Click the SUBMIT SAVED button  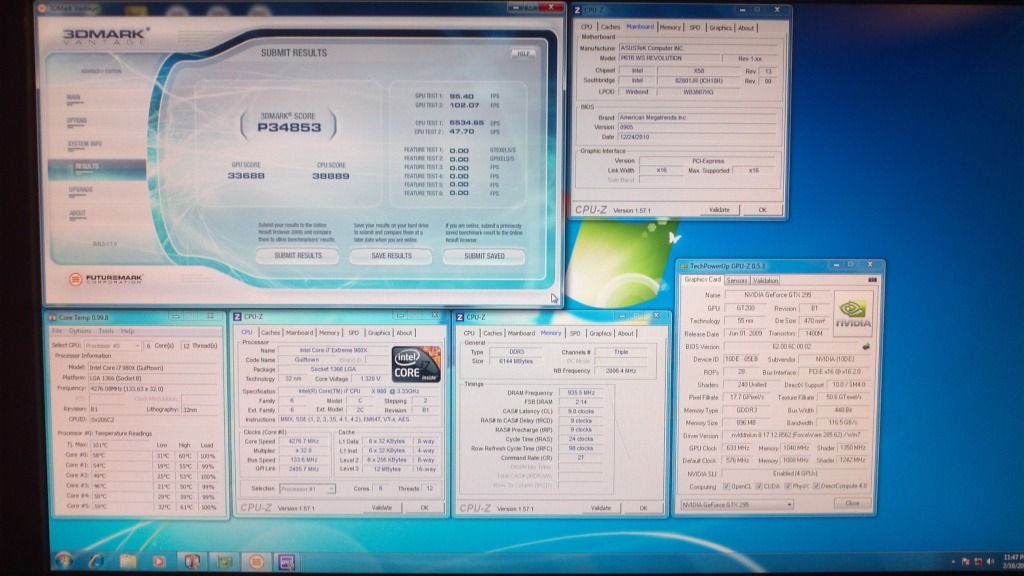484,256
